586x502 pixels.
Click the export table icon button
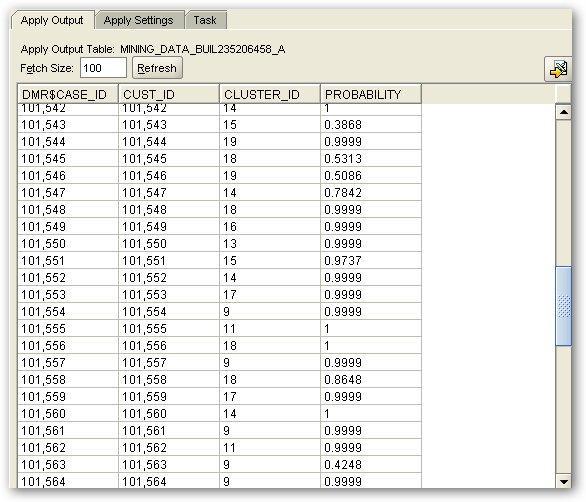point(558,69)
